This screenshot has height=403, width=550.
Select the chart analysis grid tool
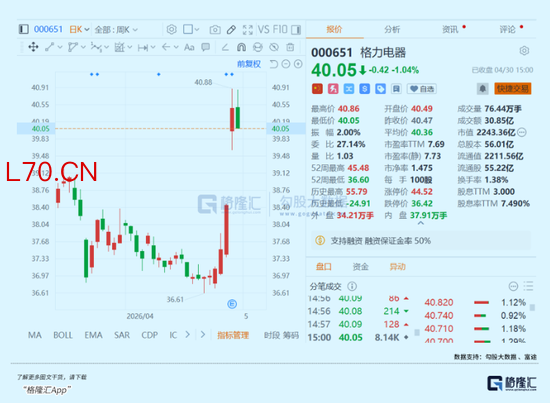click(120, 47)
